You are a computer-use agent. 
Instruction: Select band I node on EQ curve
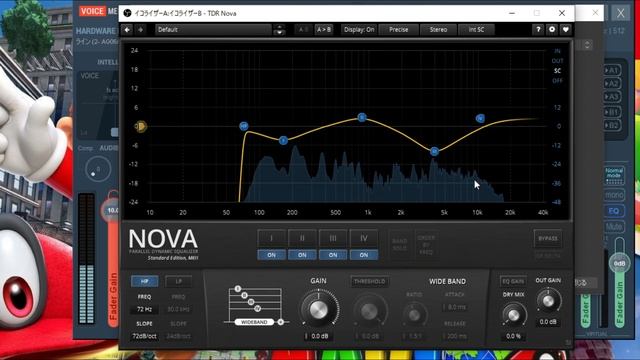pos(283,141)
